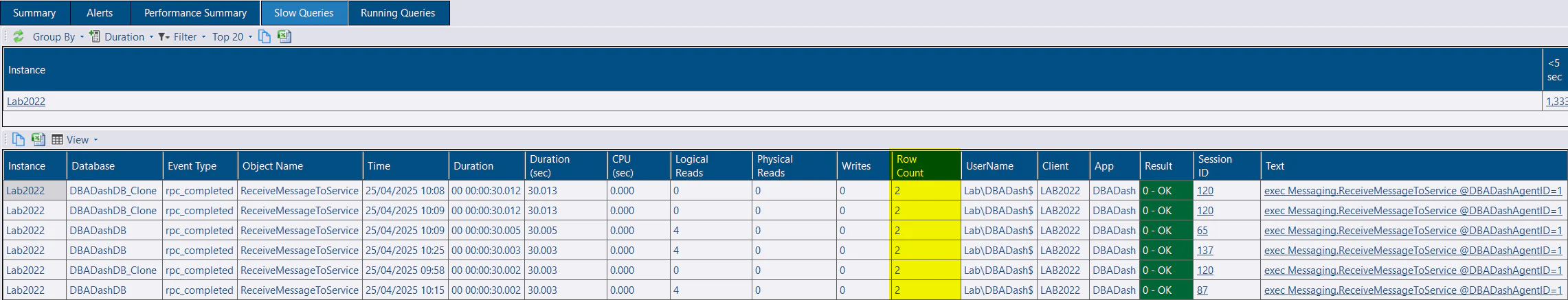Click the Text column header
This screenshot has height=300, width=1568.
coord(1414,165)
